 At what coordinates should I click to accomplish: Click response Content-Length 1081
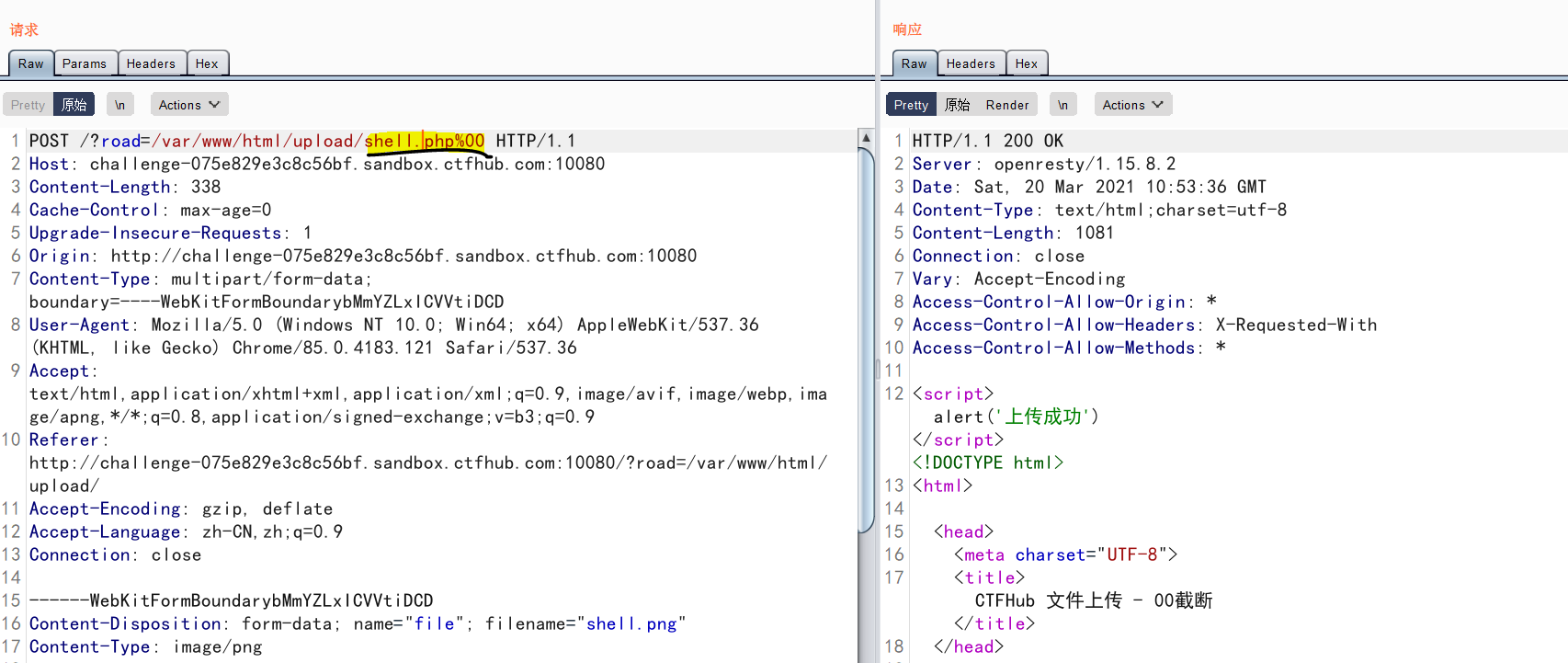[1013, 233]
